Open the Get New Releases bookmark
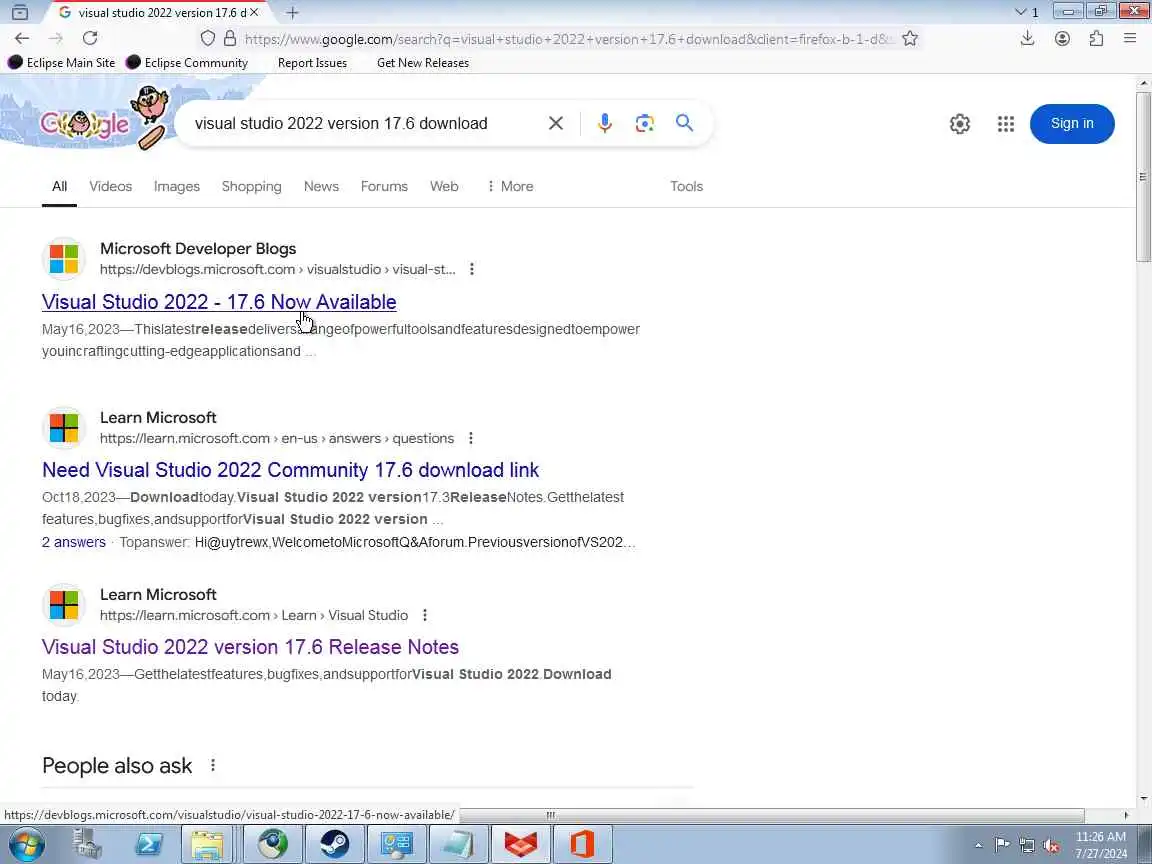Screen dimensions: 1152x864 [422, 62]
